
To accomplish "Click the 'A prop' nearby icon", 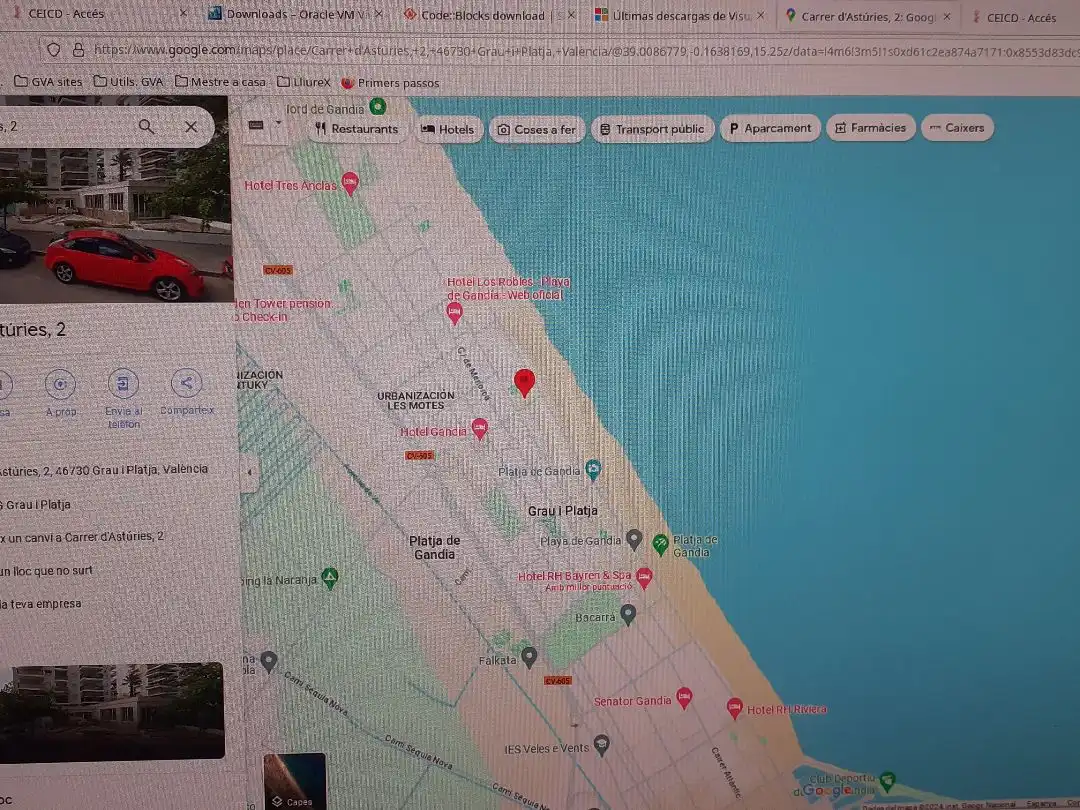I will (x=61, y=384).
